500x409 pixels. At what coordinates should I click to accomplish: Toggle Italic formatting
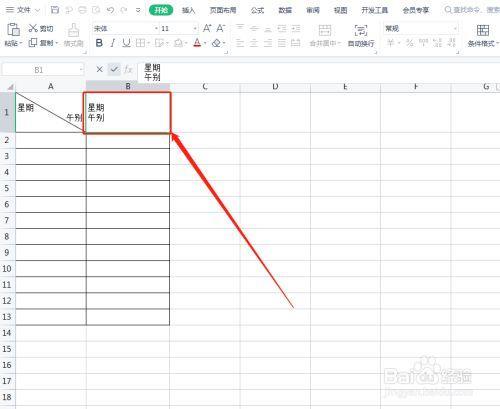pyautogui.click(x=113, y=43)
